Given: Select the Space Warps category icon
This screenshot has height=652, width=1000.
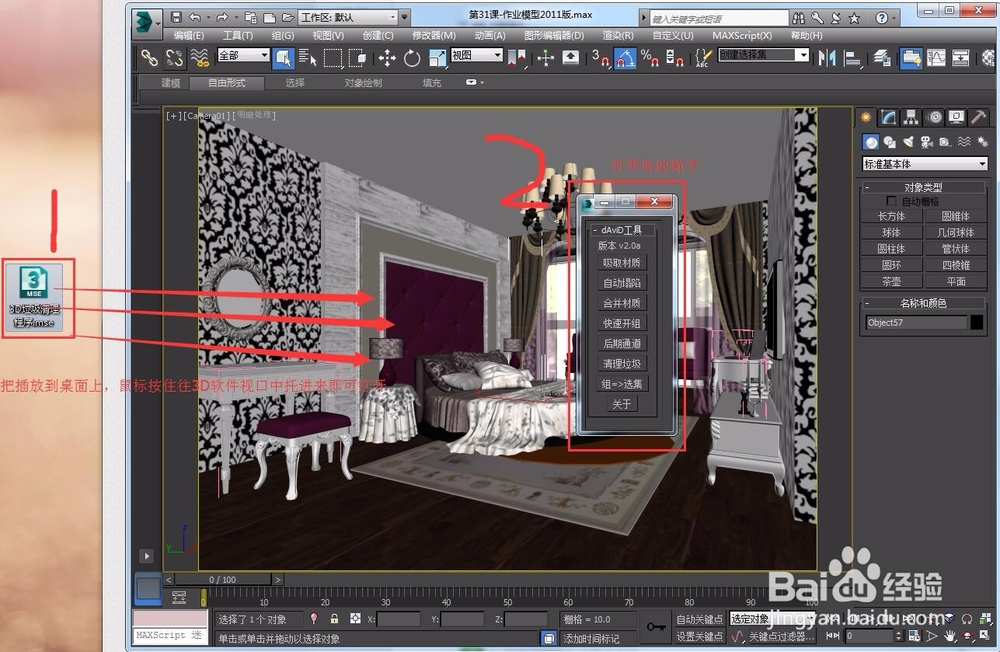Looking at the screenshot, I should (x=964, y=142).
